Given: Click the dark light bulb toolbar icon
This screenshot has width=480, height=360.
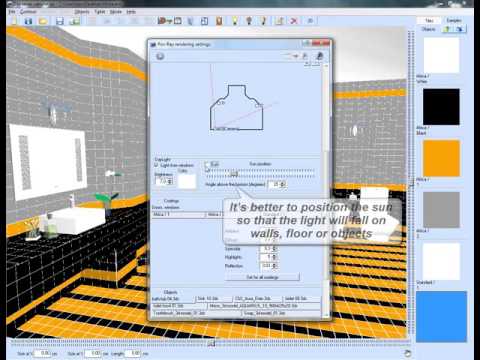Looking at the screenshot, I should (249, 21).
